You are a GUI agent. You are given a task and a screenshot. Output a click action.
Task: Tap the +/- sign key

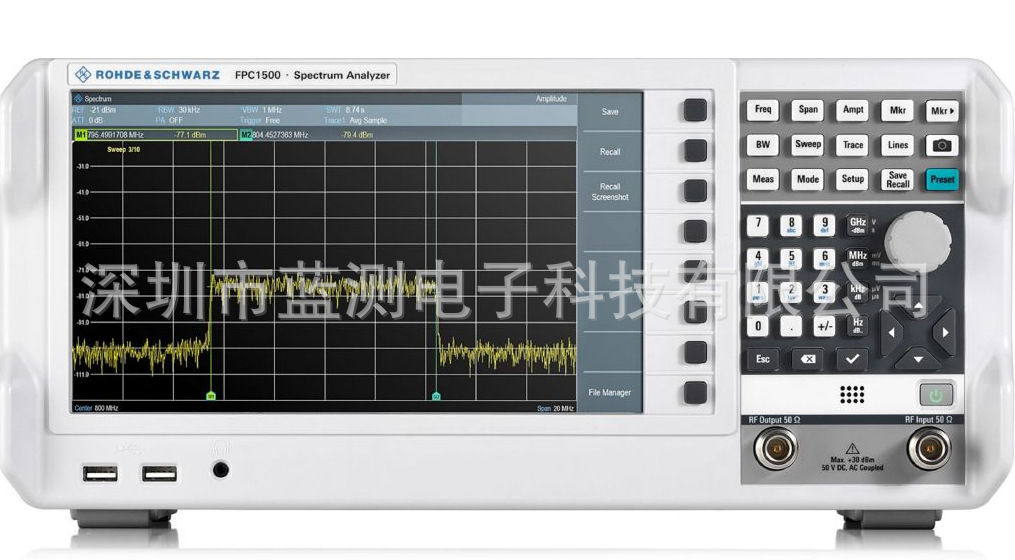pyautogui.click(x=825, y=326)
